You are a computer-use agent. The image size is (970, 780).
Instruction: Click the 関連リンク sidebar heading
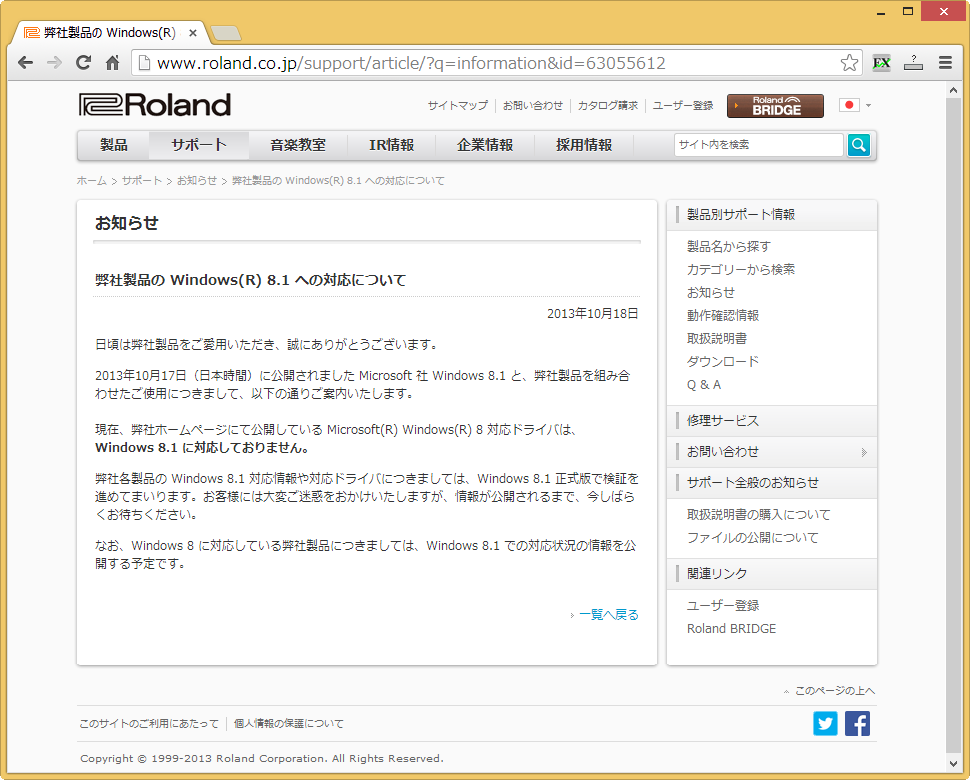[717, 573]
